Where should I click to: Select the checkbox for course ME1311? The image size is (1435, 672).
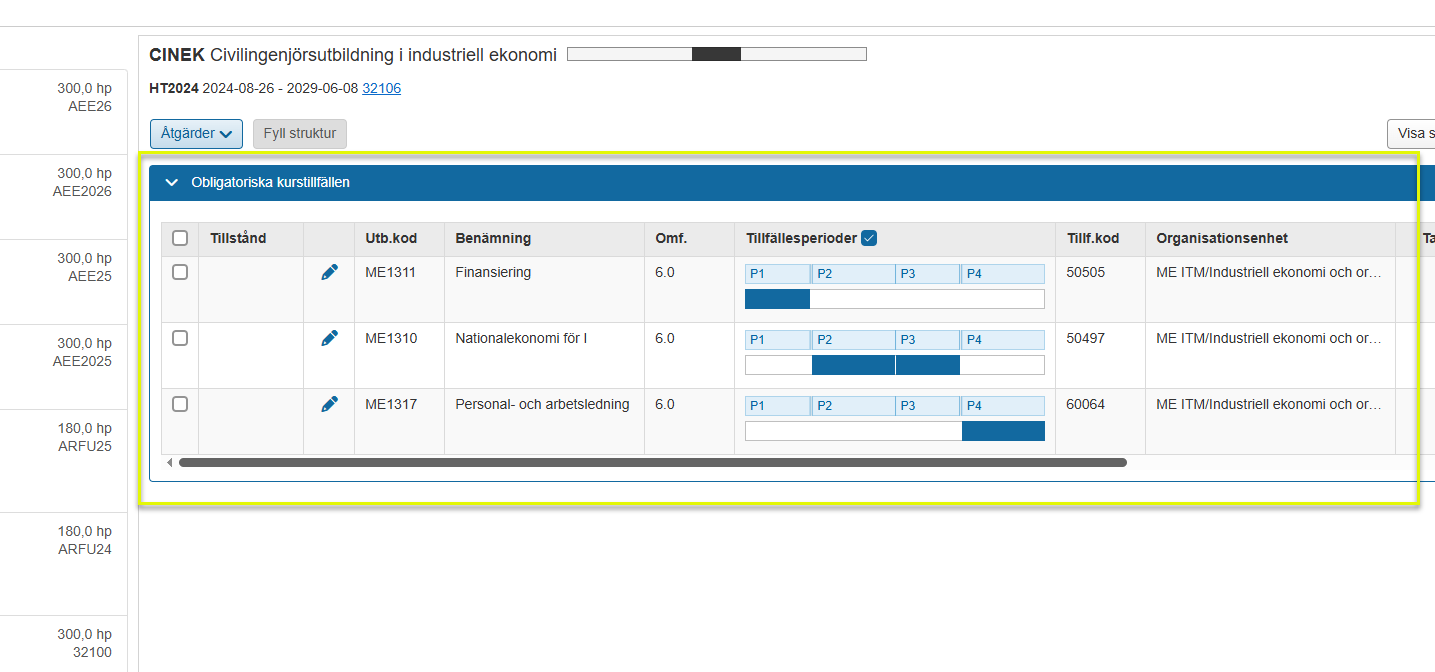tap(180, 272)
